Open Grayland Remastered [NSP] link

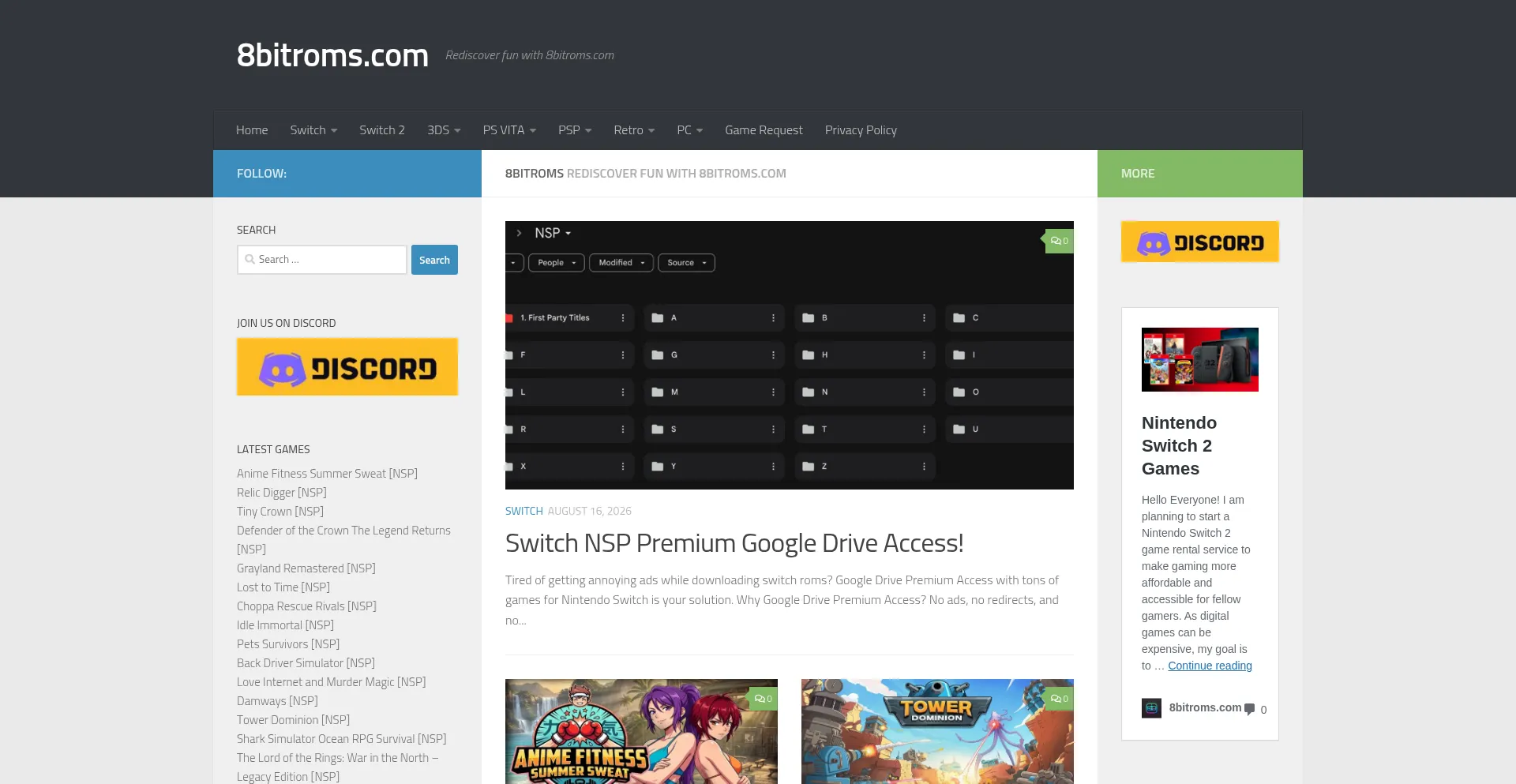pyautogui.click(x=306, y=568)
